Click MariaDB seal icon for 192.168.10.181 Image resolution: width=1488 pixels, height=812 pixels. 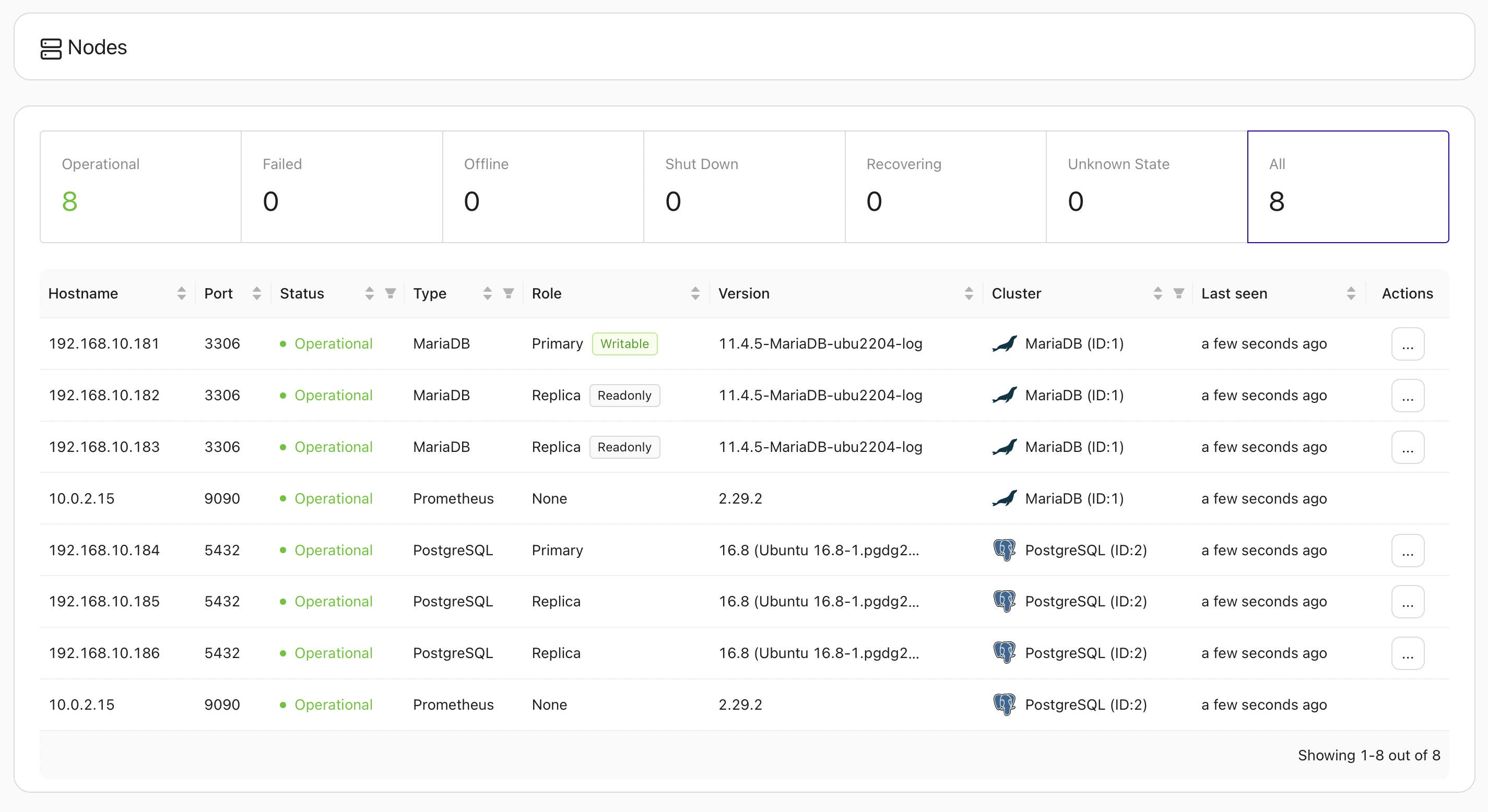[1005, 343]
